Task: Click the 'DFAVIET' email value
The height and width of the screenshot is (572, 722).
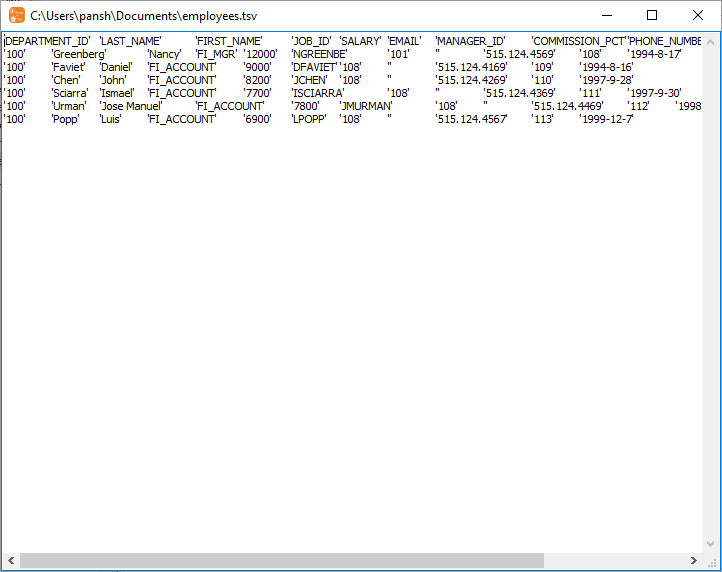Action: click(x=313, y=67)
